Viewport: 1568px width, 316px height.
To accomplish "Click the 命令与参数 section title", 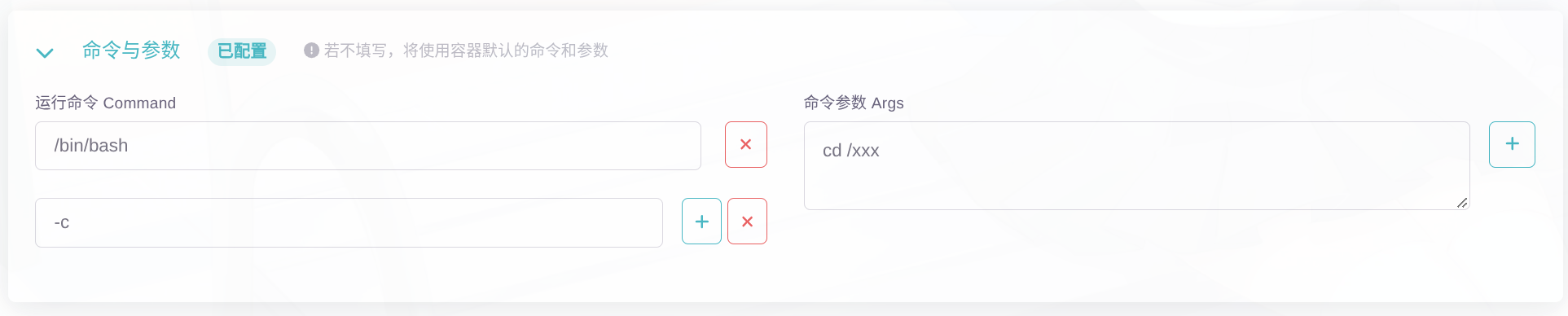I will coord(131,50).
